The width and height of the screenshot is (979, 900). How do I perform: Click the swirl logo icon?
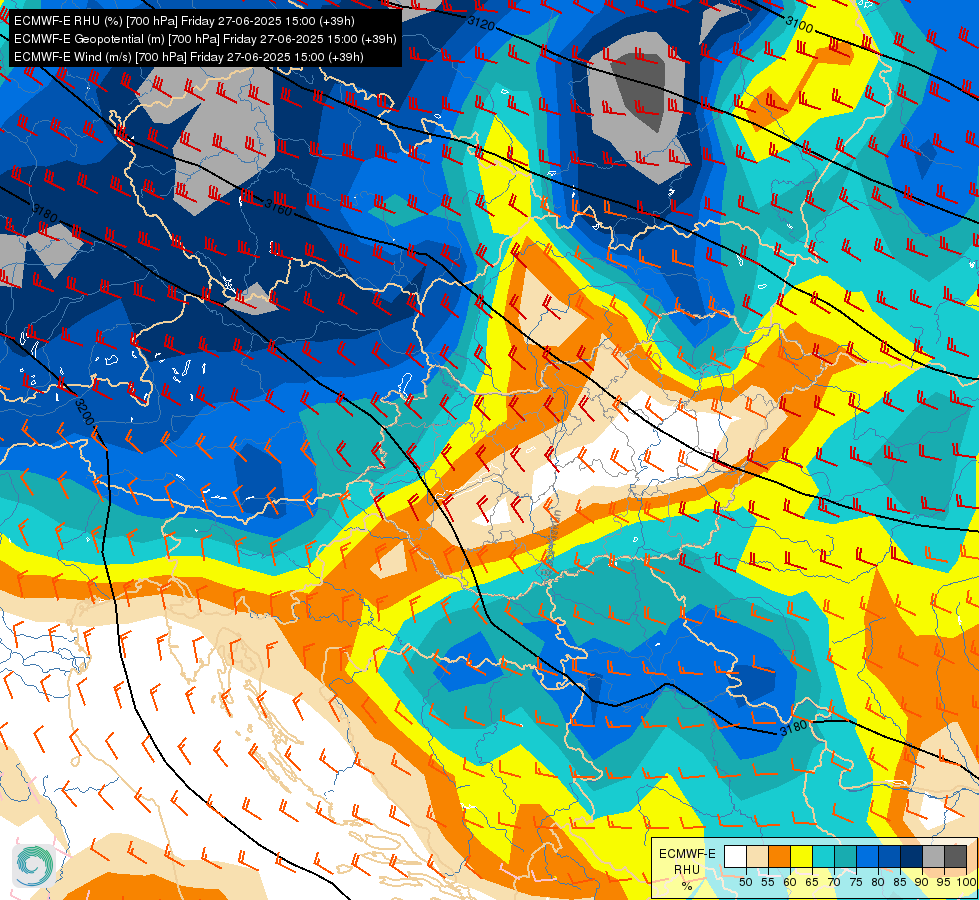(34, 866)
